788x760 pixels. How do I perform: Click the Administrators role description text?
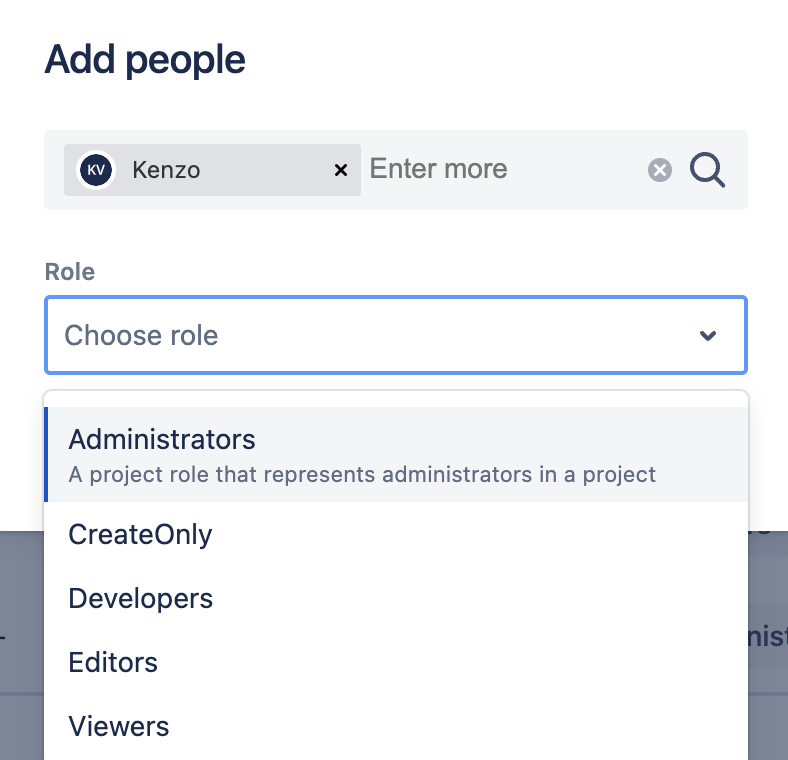(x=362, y=474)
